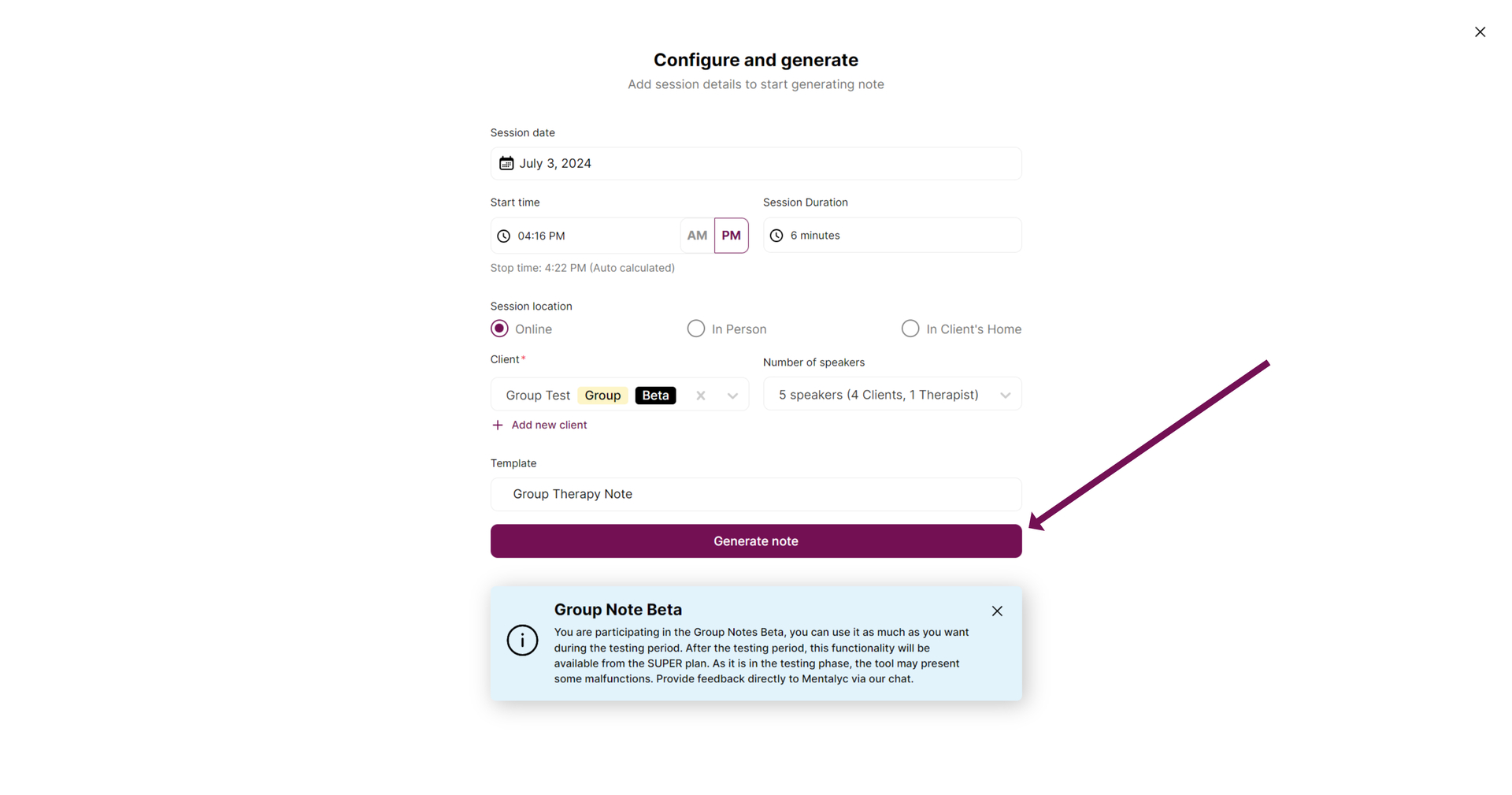Click the Generate note button

pos(756,541)
